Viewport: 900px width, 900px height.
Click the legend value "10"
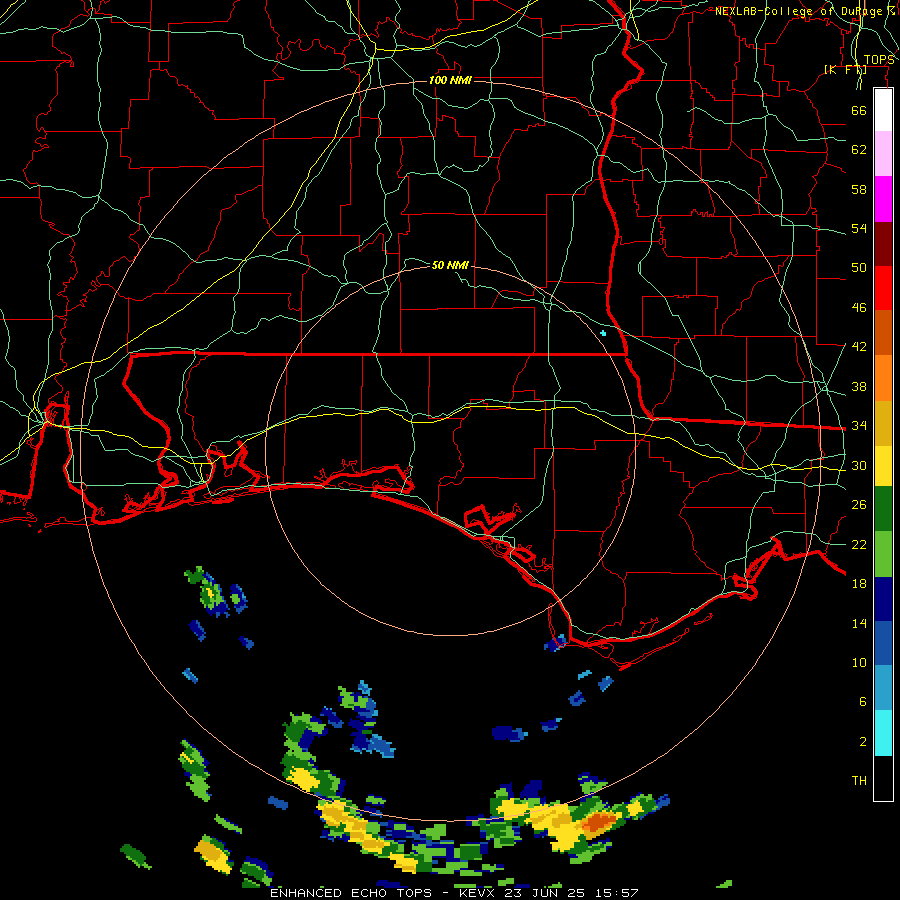click(x=859, y=662)
